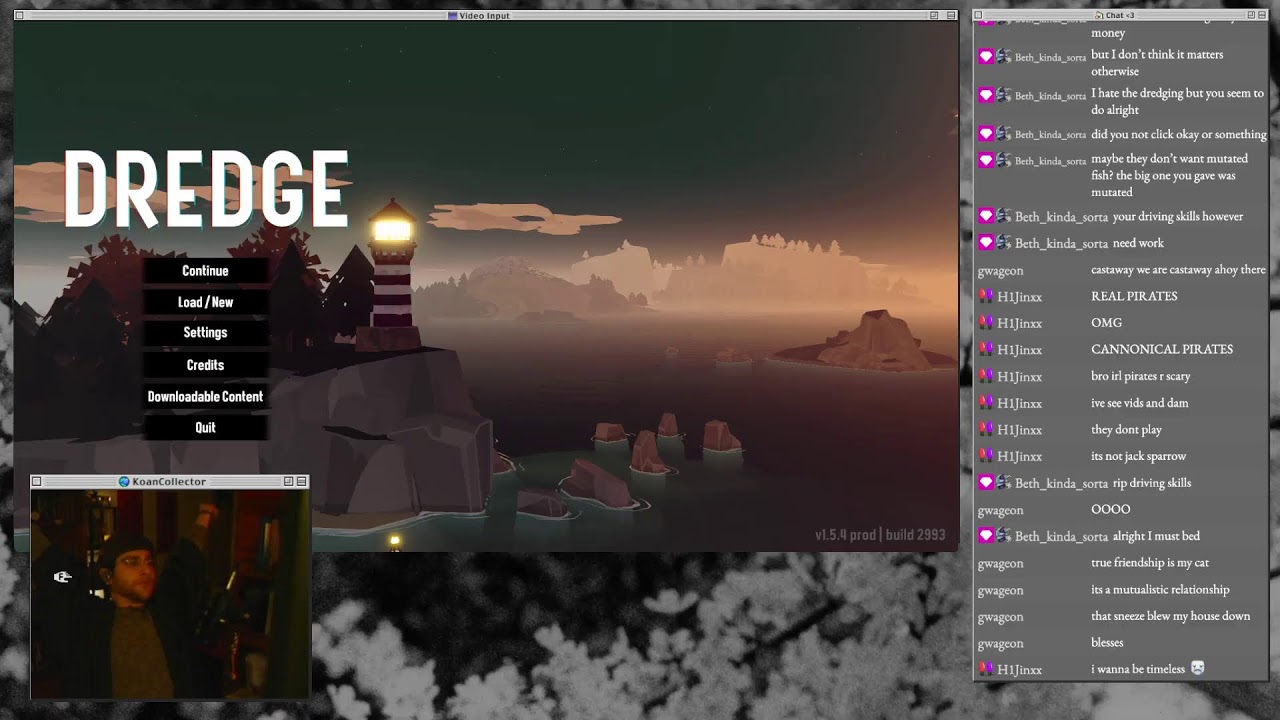Close the Video Input window
This screenshot has width=1280, height=720.
pyautogui.click(x=20, y=16)
